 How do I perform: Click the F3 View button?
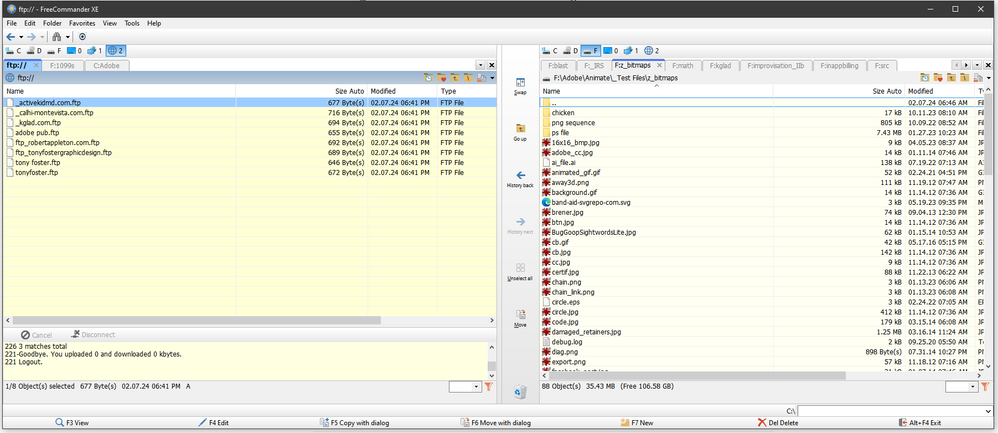(x=72, y=422)
